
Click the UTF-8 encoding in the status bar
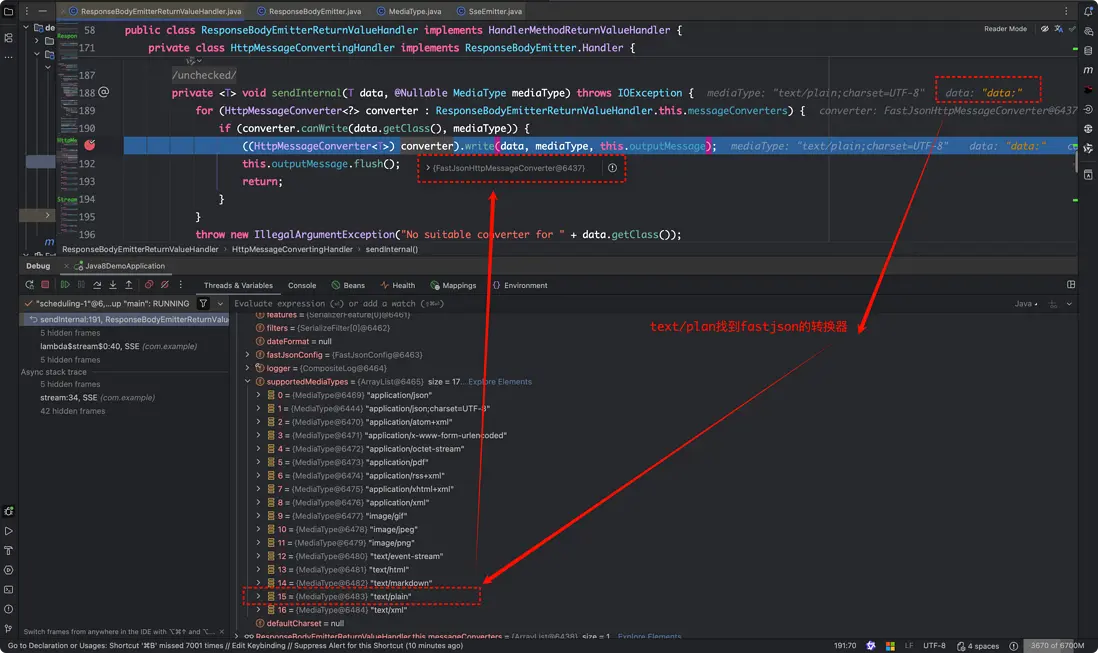934,646
